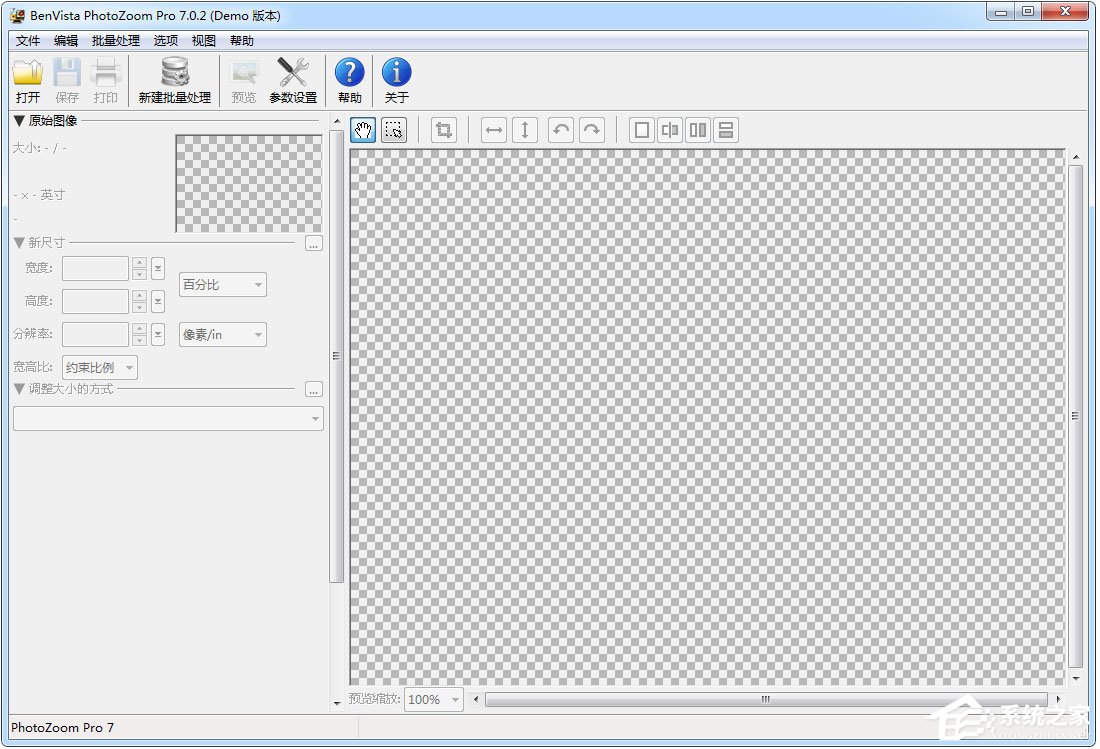
Task: Enable horizontally stacked preview view
Action: tap(726, 130)
